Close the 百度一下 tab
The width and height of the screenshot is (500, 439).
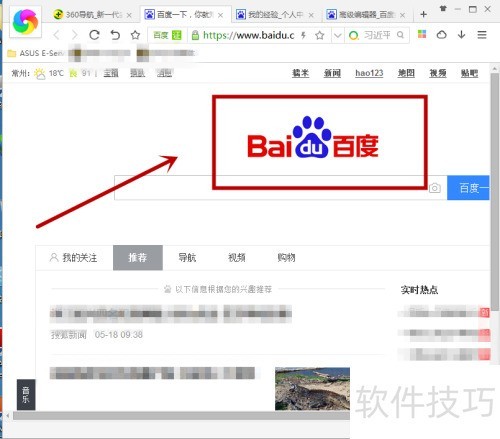(220, 15)
